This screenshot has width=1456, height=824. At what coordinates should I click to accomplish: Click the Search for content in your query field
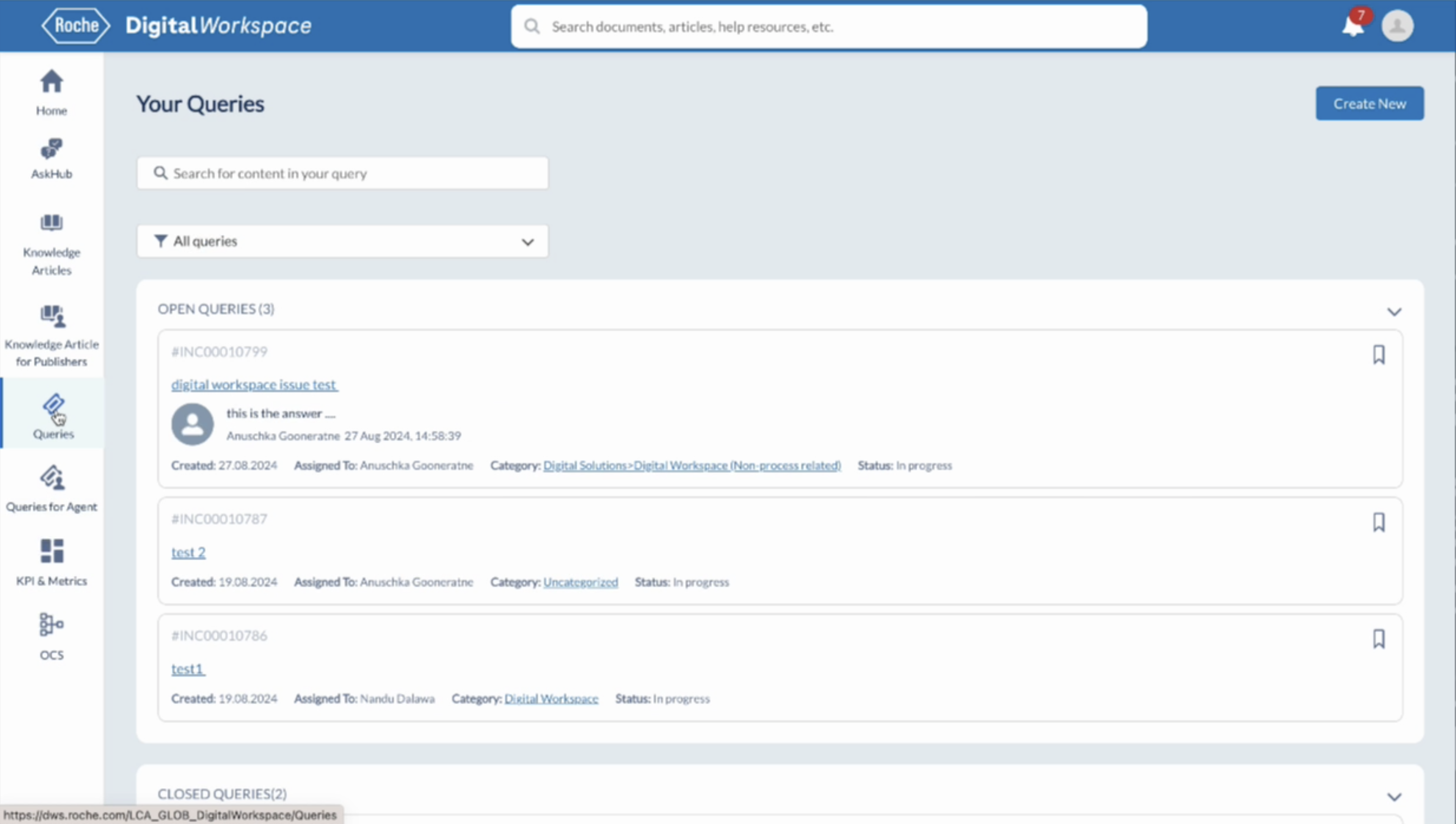[342, 173]
